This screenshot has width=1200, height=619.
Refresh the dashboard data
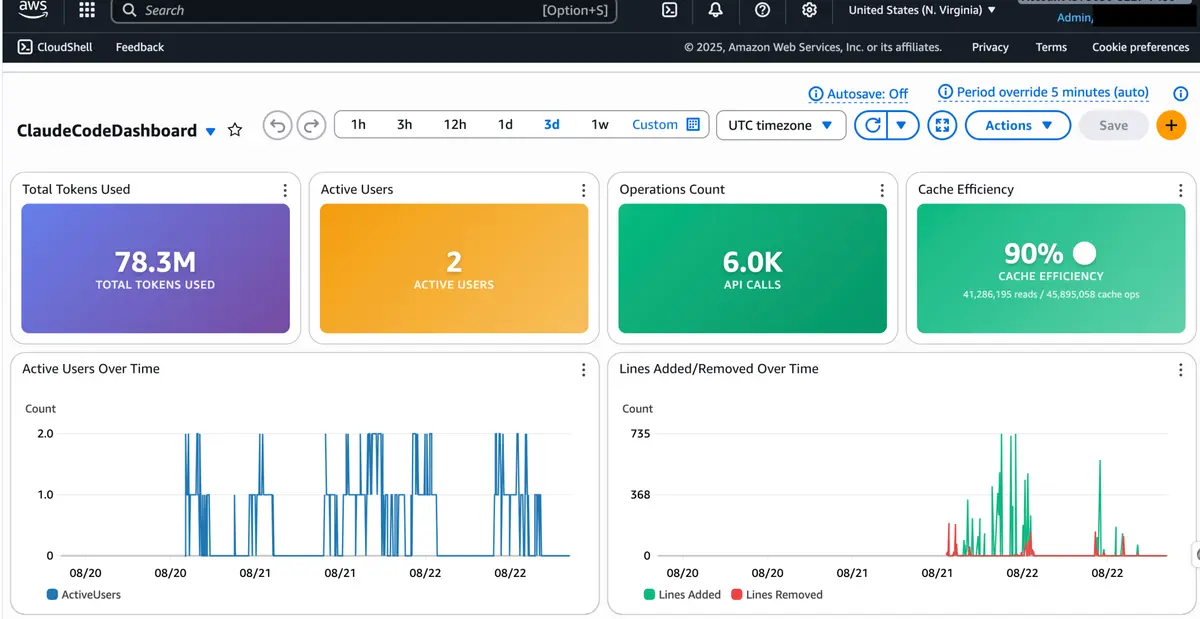872,125
